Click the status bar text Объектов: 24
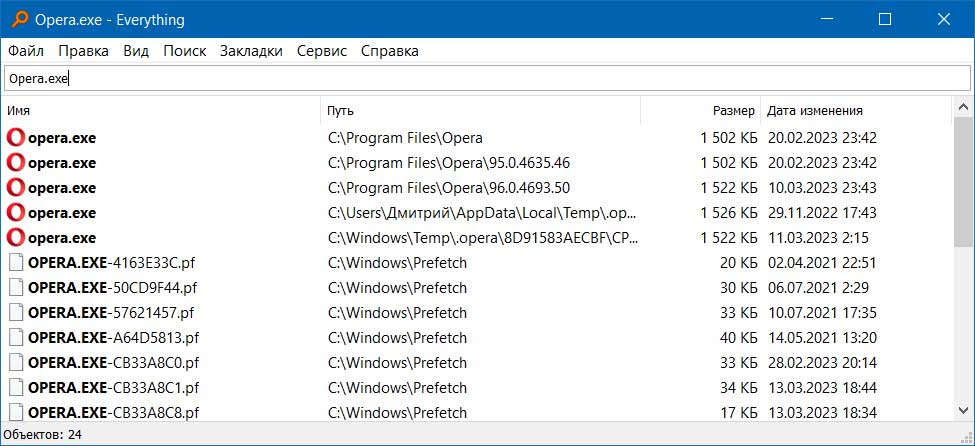Image resolution: width=975 pixels, height=446 pixels. 43,434
